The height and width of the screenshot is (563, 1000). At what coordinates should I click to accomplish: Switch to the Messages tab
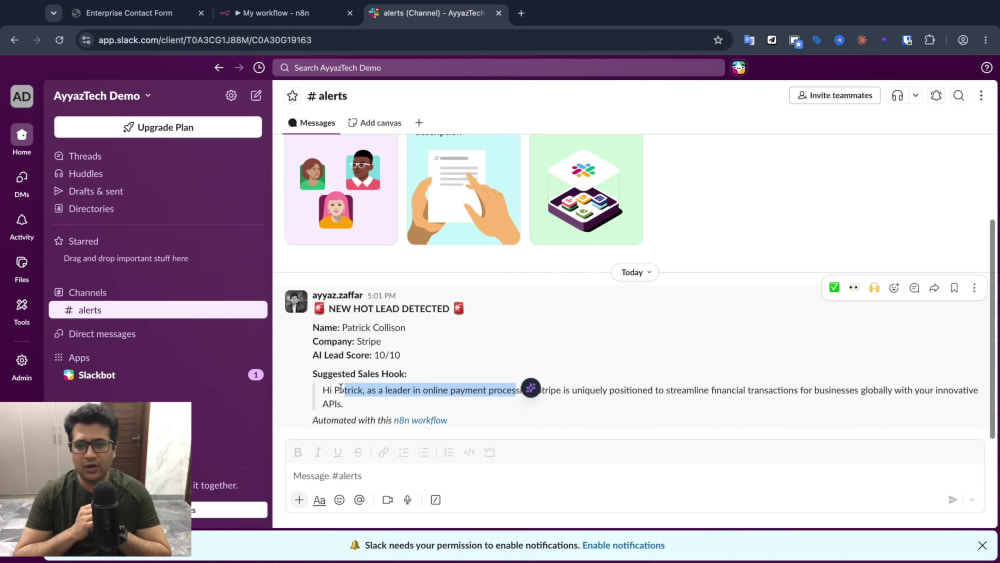[x=311, y=123]
